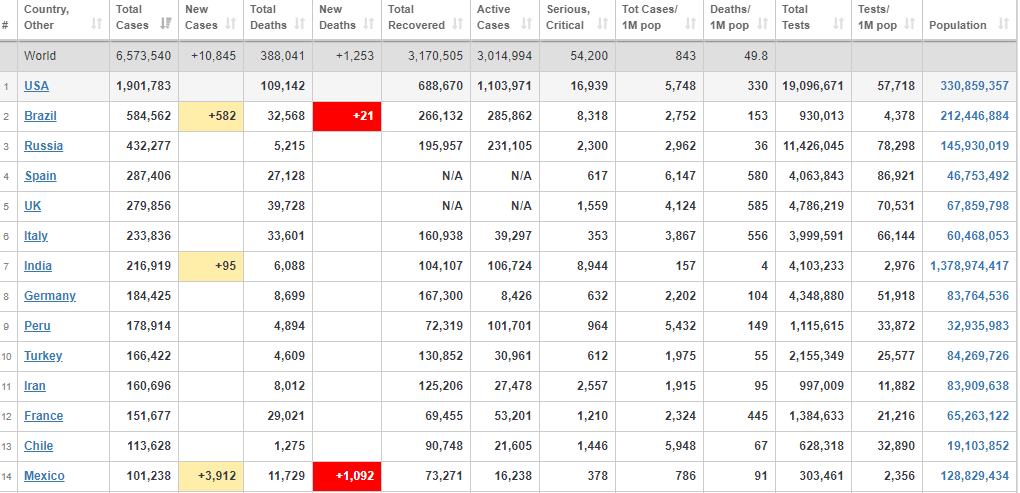The width and height of the screenshot is (1020, 493).
Task: Open the Peru country link
Action: [37, 325]
